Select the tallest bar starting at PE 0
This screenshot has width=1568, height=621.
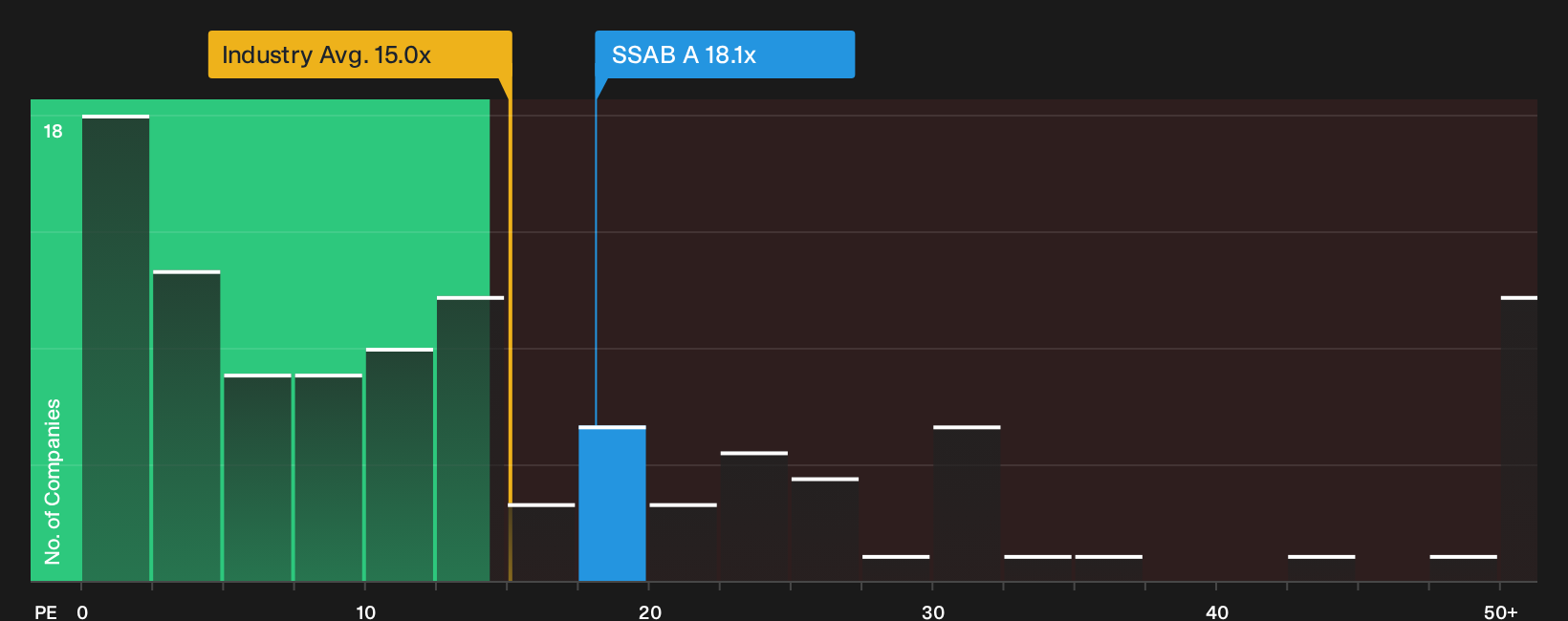point(116,348)
